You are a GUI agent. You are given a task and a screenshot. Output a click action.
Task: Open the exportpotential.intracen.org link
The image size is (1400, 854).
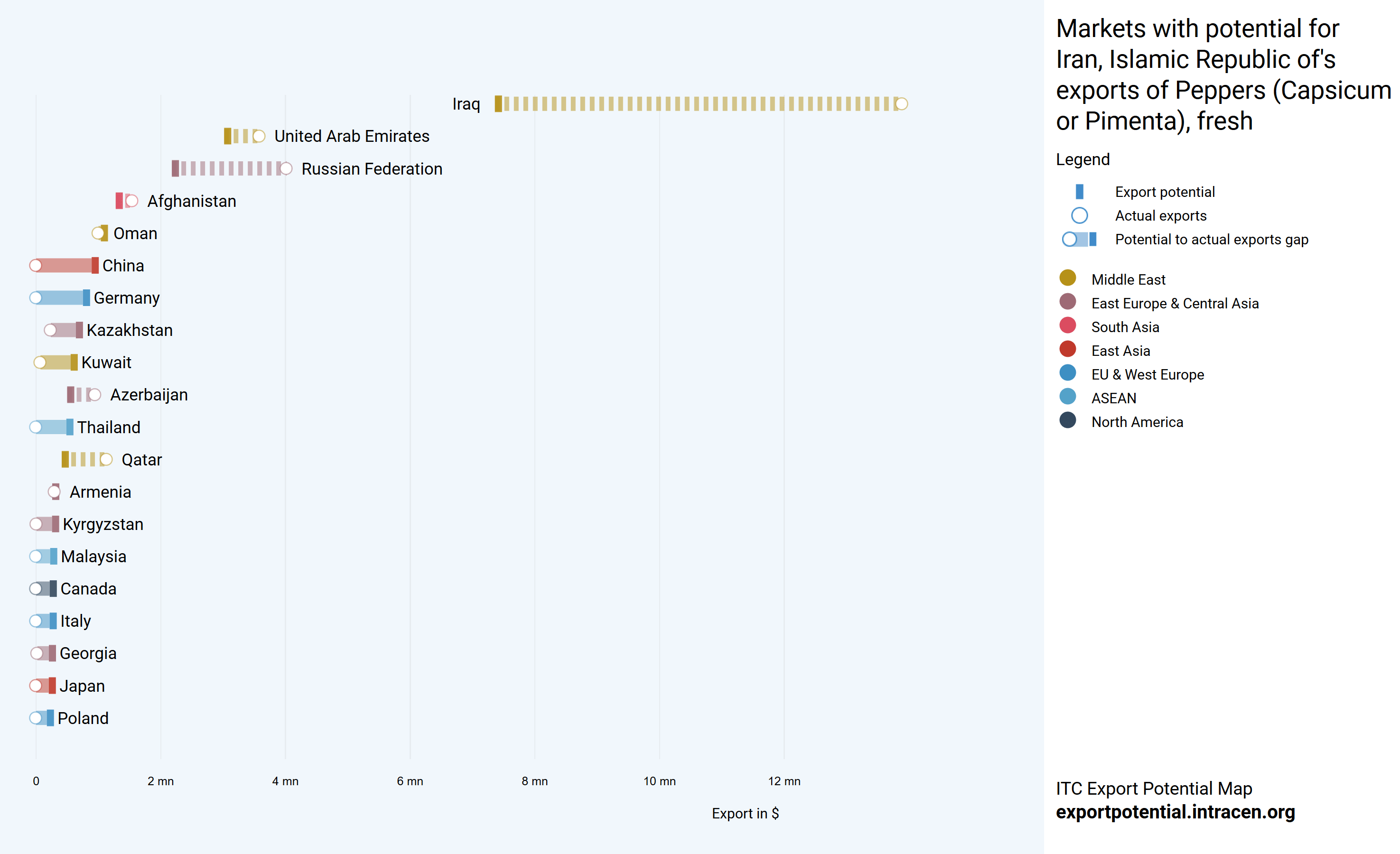pyautogui.click(x=1175, y=812)
